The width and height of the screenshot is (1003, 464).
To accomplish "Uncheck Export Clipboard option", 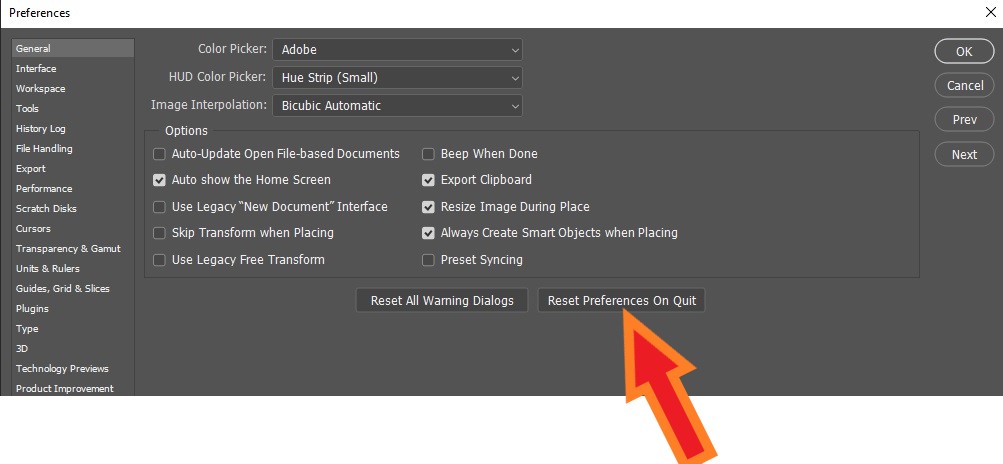I will click(x=429, y=180).
